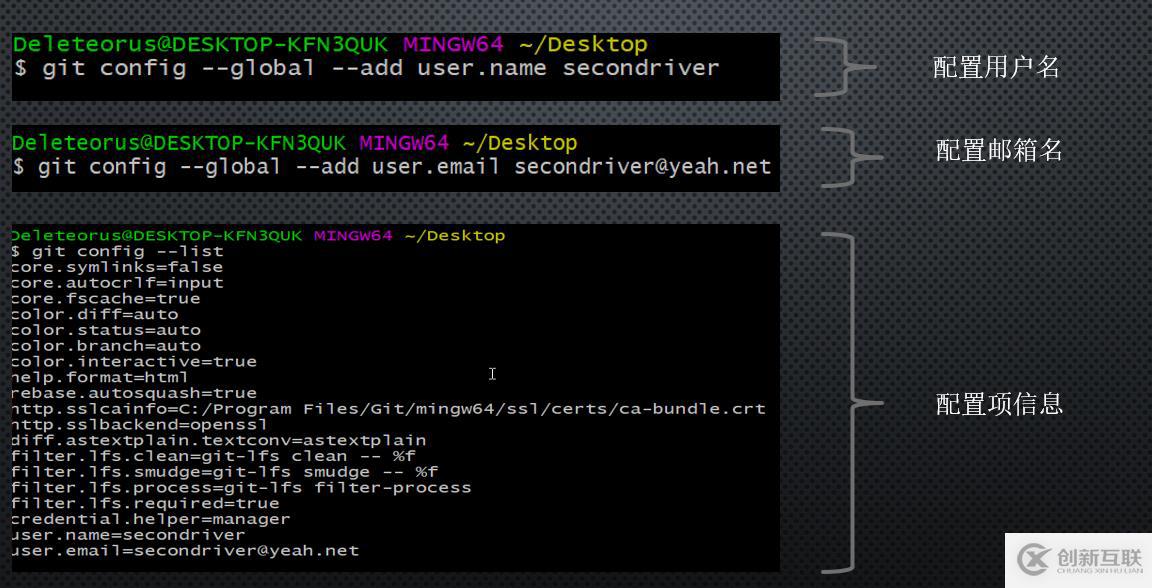Click the 'filter.lfs.smudge=git-lfs smudge -- %f' line
The height and width of the screenshot is (588, 1152).
point(225,472)
